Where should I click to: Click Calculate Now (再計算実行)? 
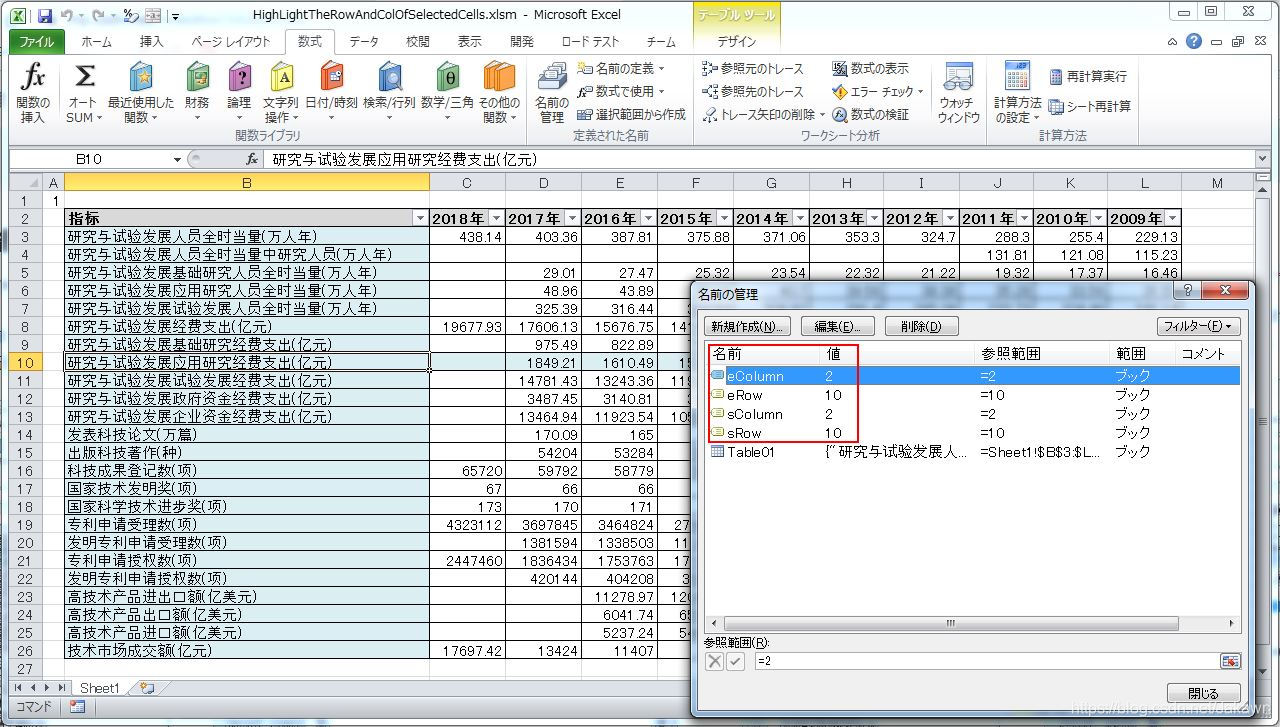(1088, 76)
